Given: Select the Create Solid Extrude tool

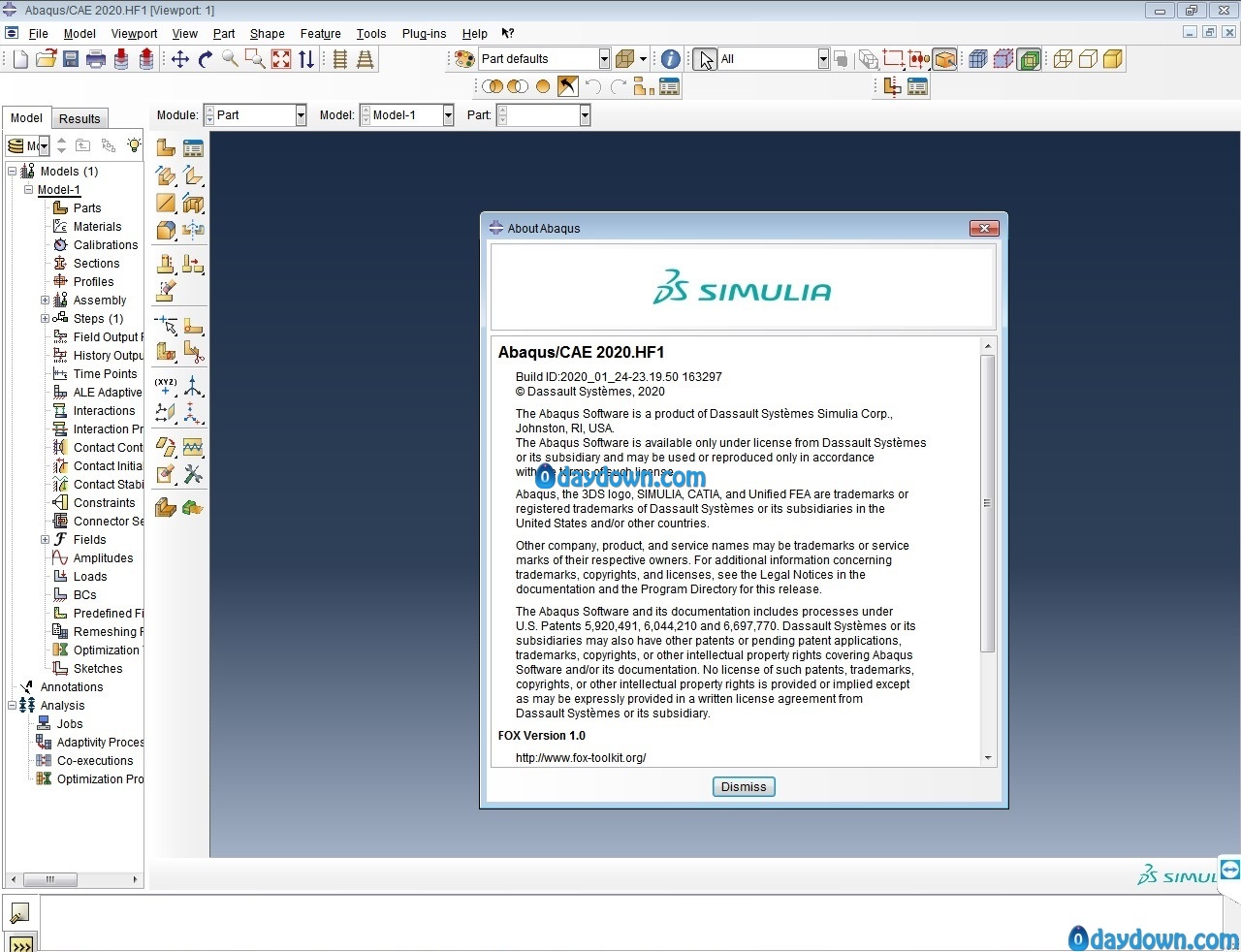Looking at the screenshot, I should tap(167, 175).
